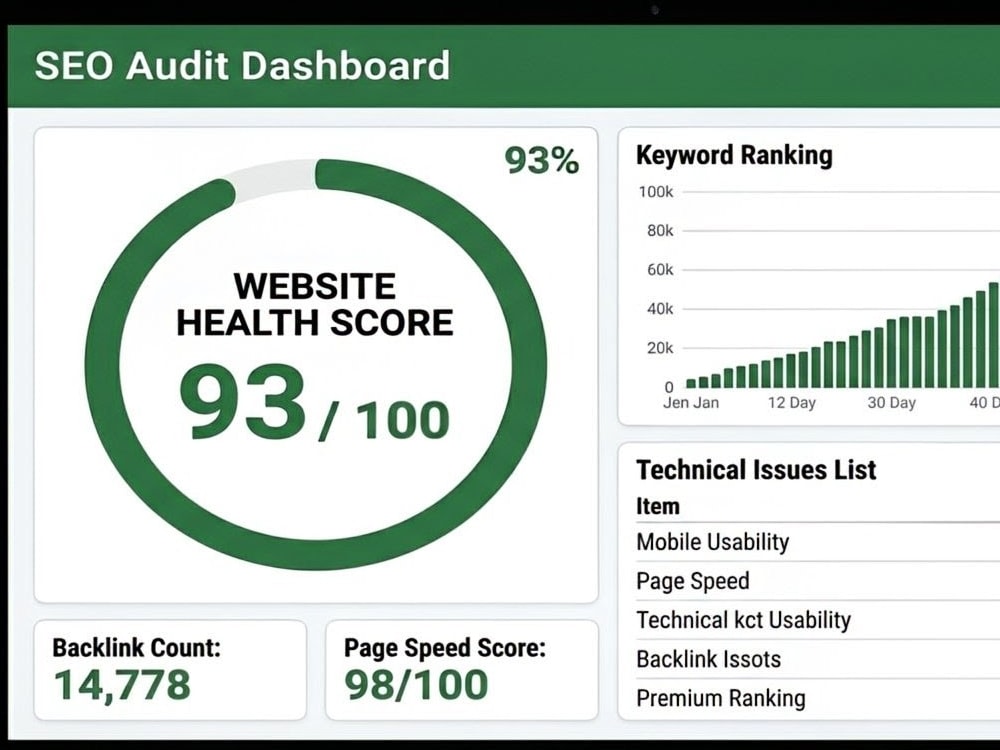Click the Jen Jan axis label
Screen dimensions: 1000x750
(691, 402)
